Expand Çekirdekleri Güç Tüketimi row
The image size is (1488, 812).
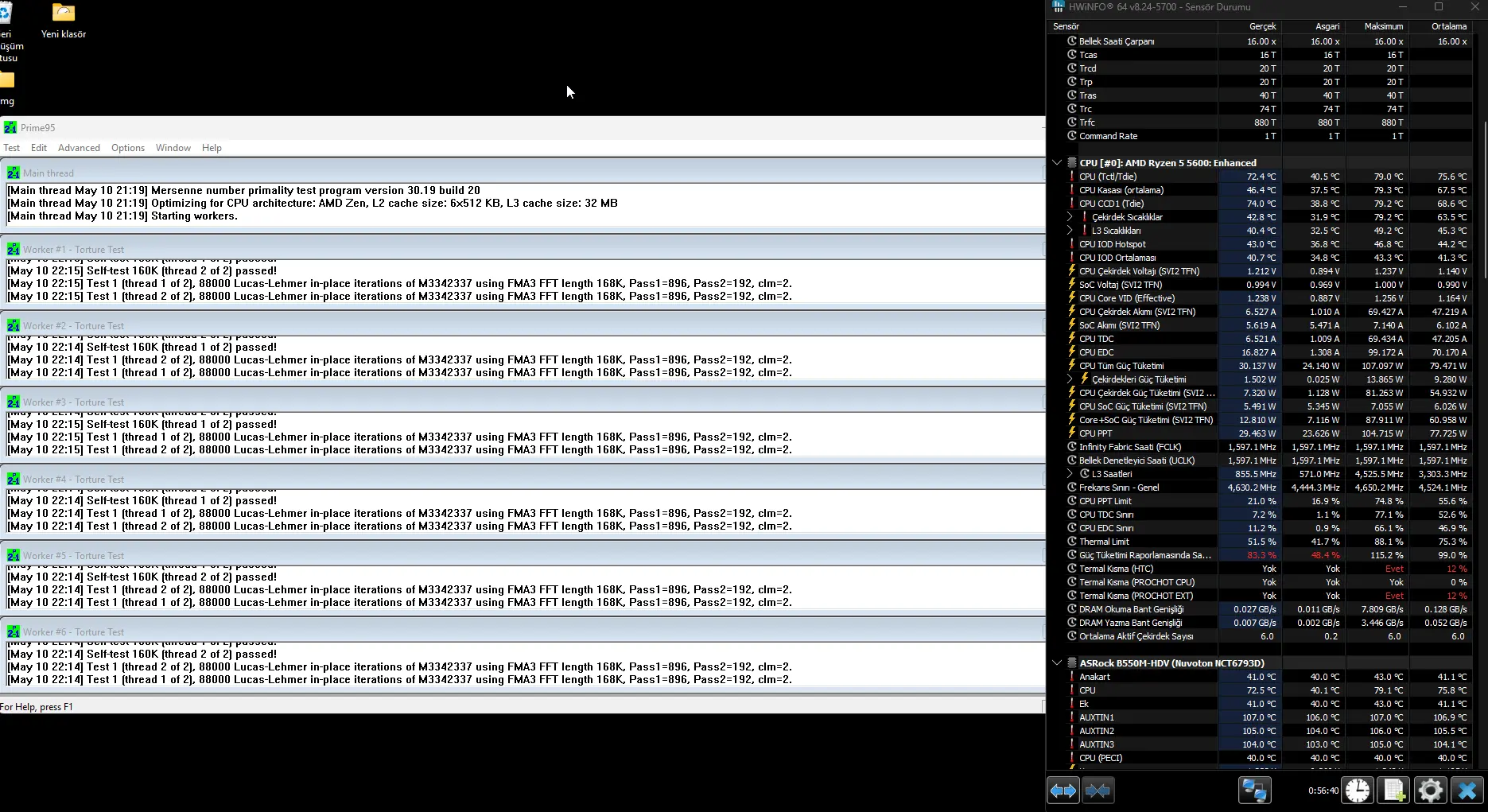[1070, 379]
